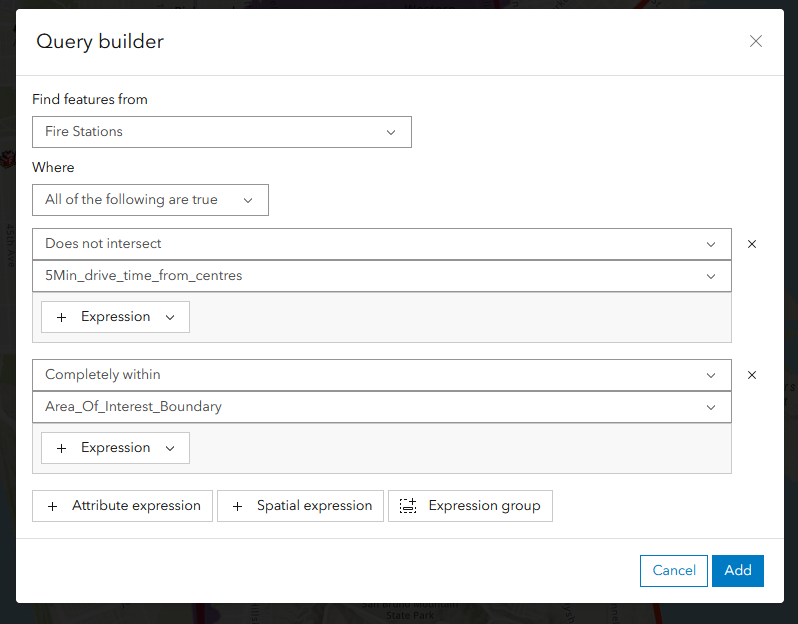Choose a different layer than Area_Of_Interest_Boundary
Screen dimensions: 798x624
(x=381, y=407)
